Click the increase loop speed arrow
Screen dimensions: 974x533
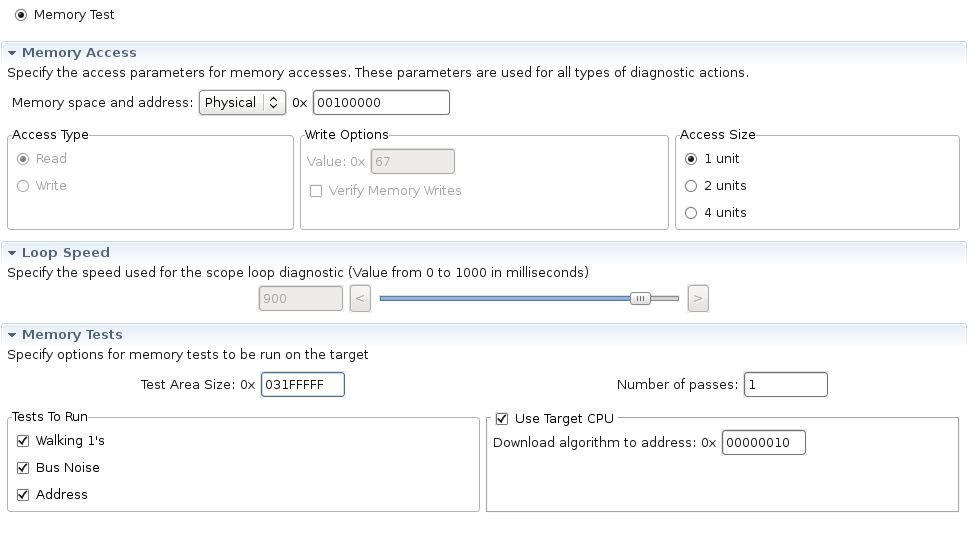tap(698, 298)
